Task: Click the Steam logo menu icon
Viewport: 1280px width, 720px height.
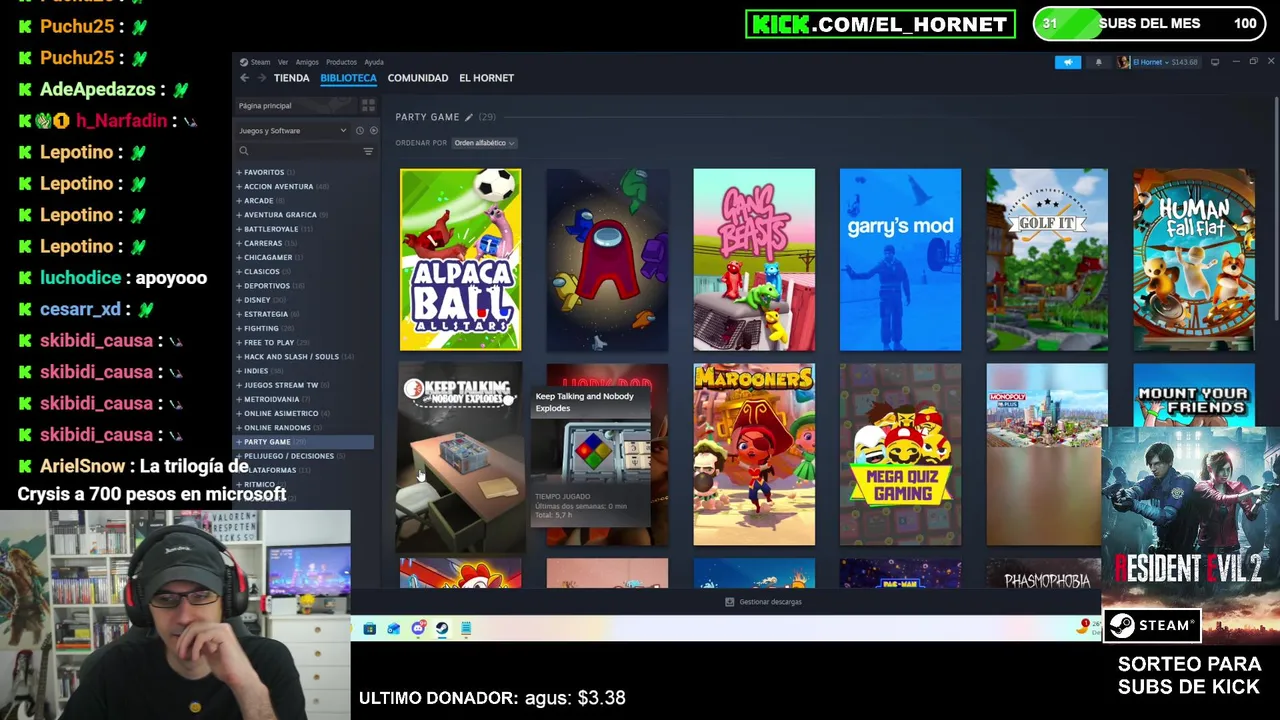Action: [244, 62]
